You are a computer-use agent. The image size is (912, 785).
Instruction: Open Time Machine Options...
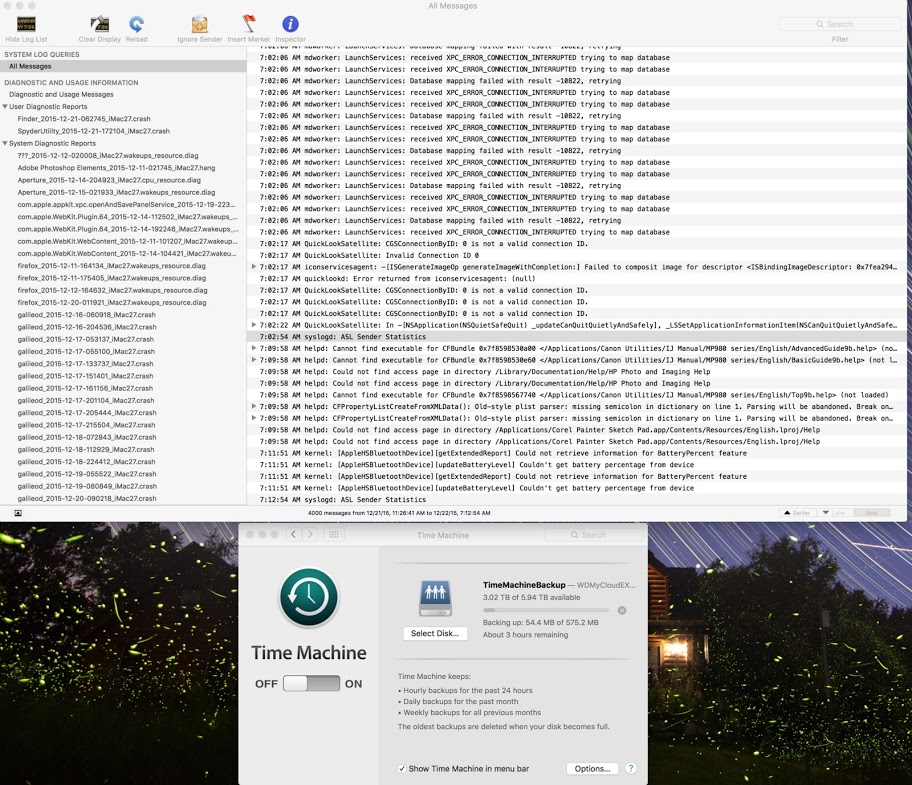(x=592, y=769)
